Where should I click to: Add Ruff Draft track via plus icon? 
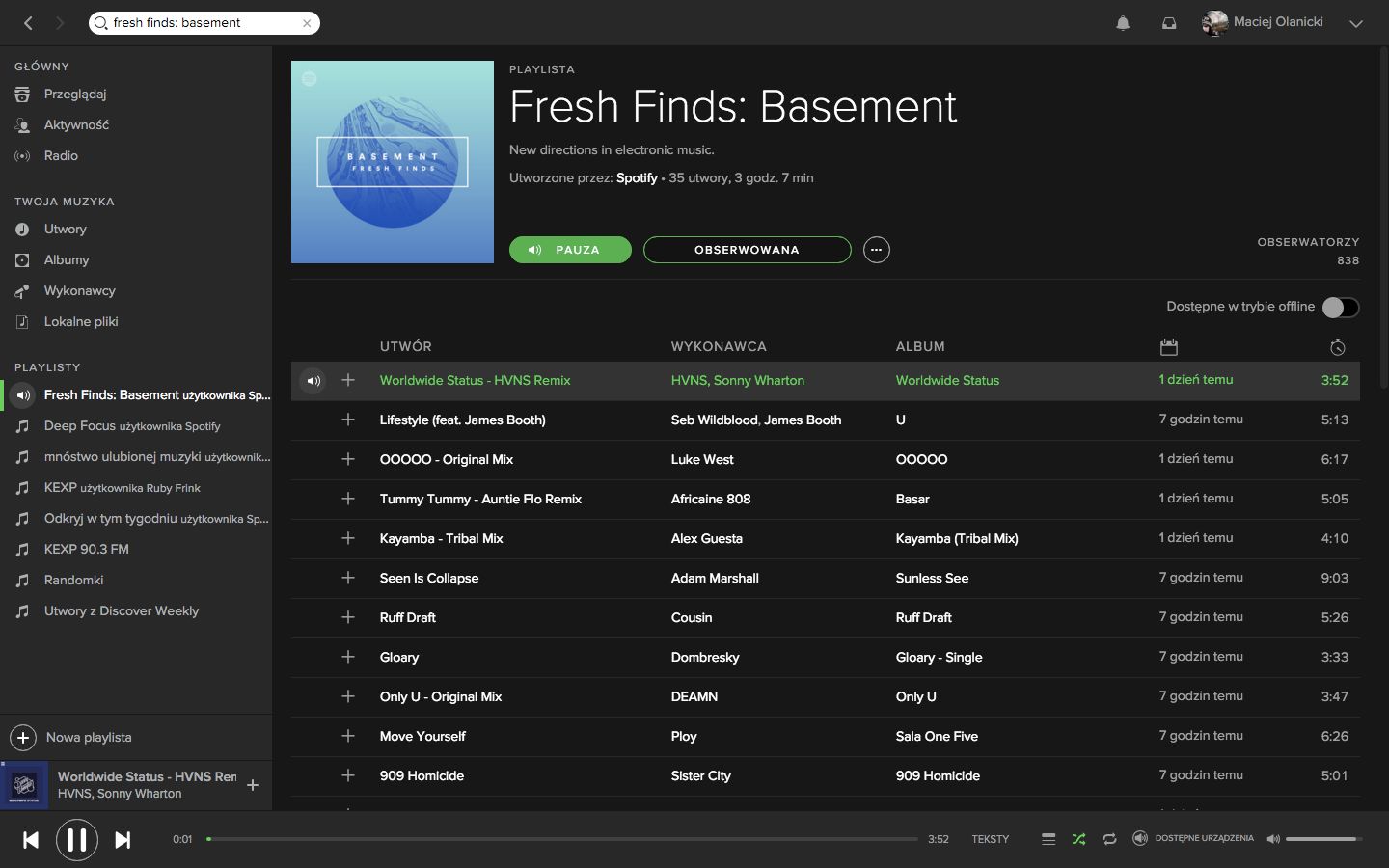348,617
